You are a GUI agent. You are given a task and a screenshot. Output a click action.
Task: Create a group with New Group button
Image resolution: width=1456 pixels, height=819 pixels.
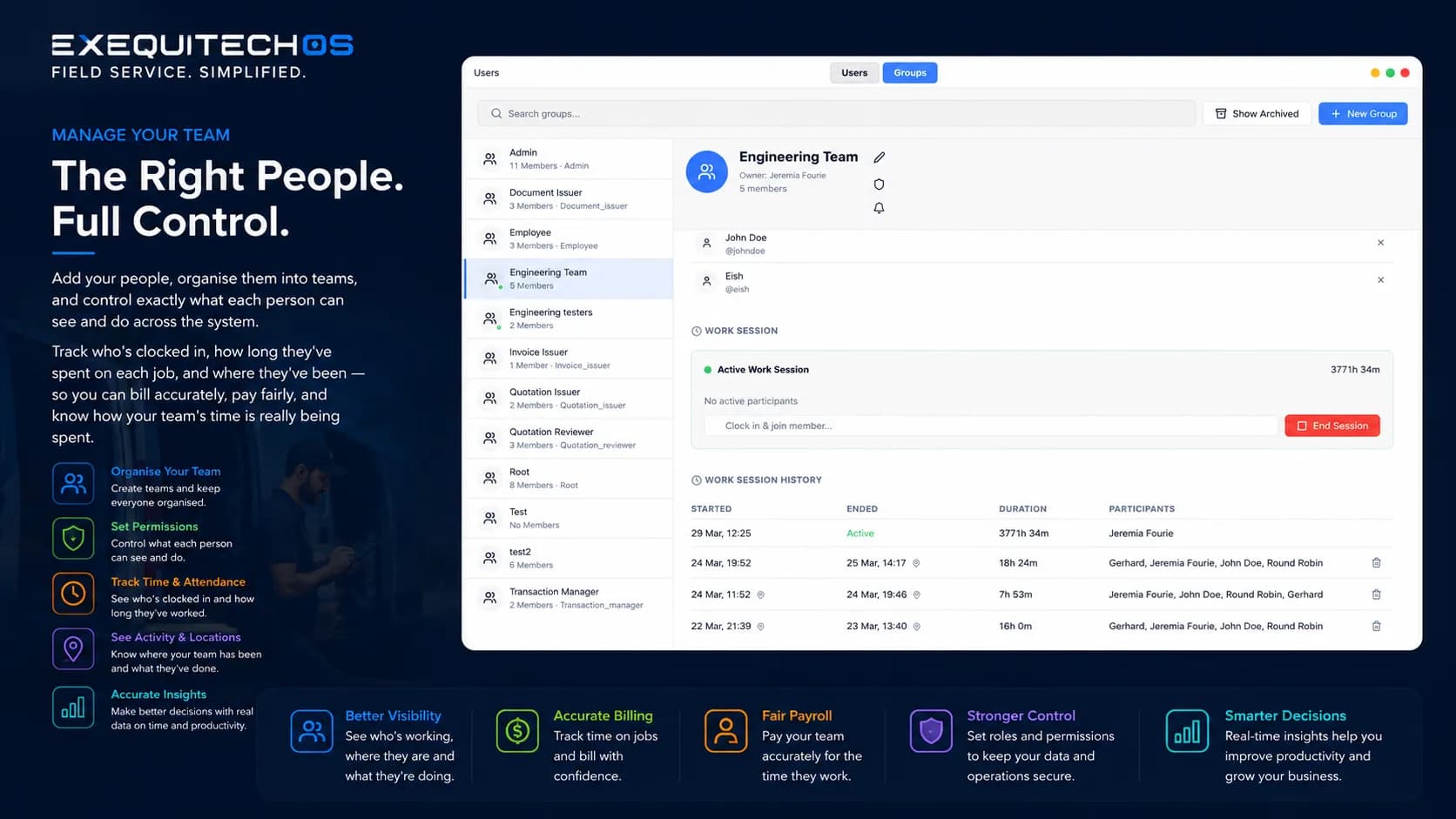coord(1363,113)
